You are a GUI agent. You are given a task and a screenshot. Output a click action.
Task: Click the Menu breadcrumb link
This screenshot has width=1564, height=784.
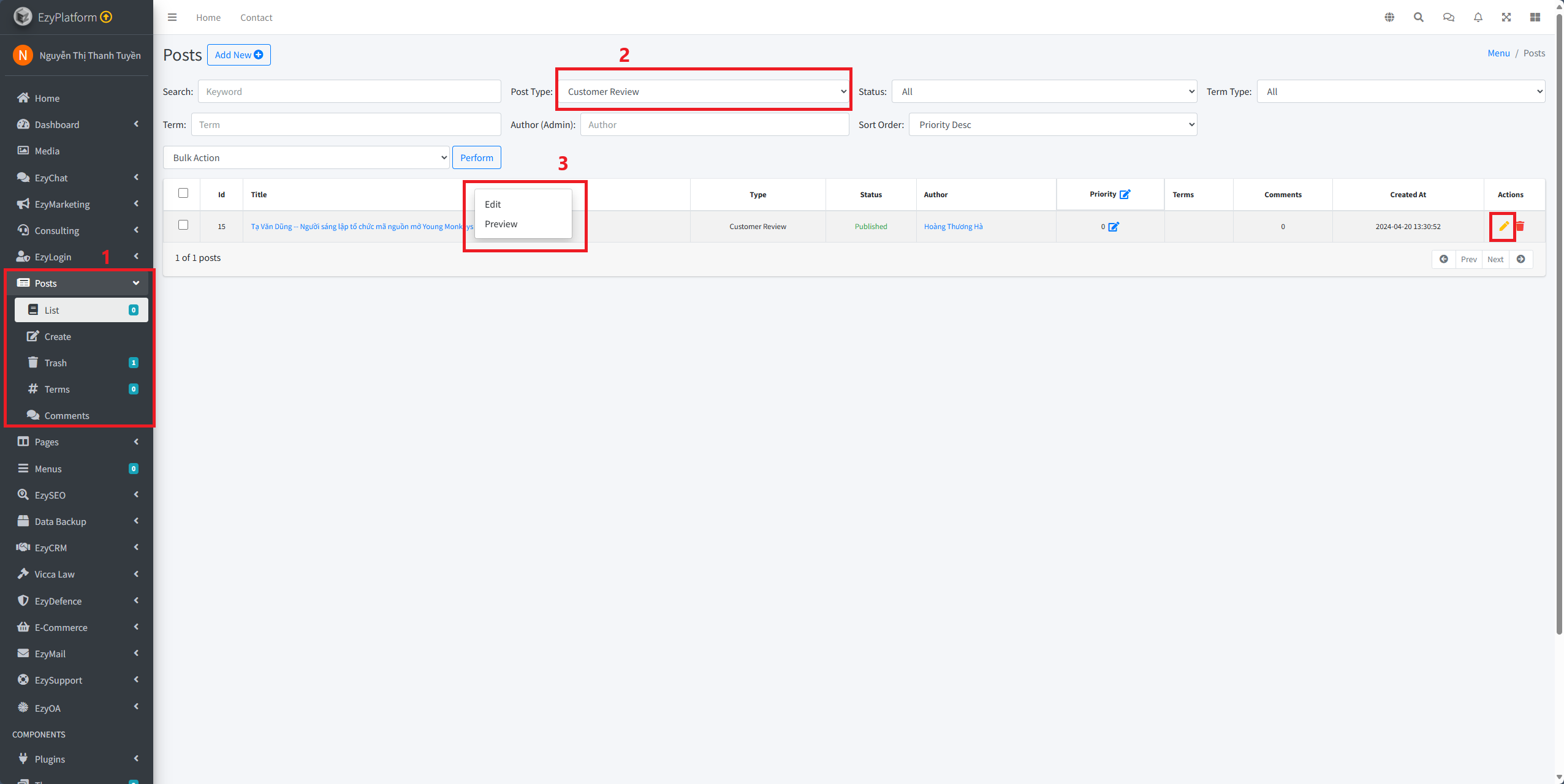[x=1498, y=53]
